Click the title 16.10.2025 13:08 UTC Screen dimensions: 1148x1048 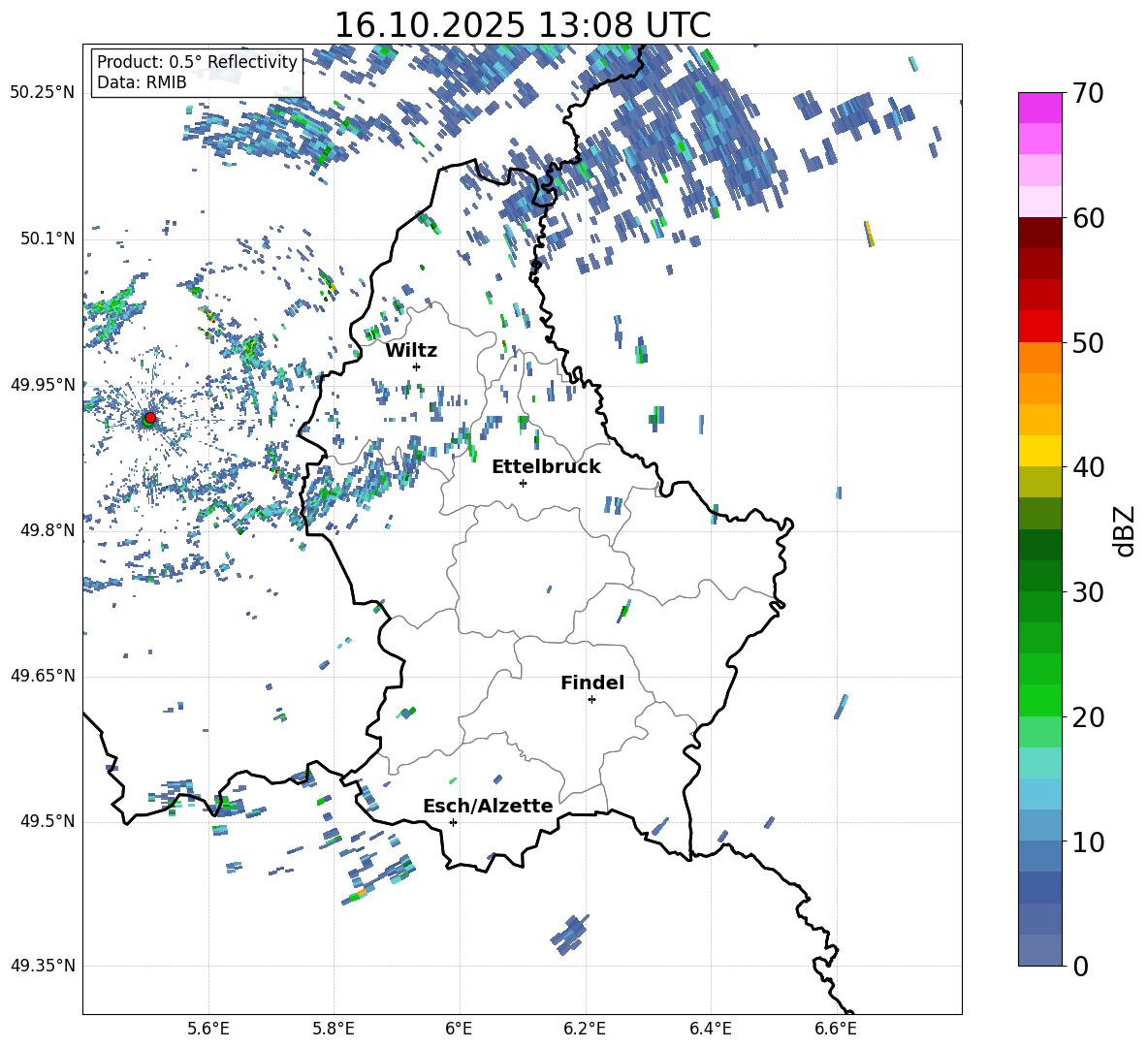pyautogui.click(x=523, y=25)
